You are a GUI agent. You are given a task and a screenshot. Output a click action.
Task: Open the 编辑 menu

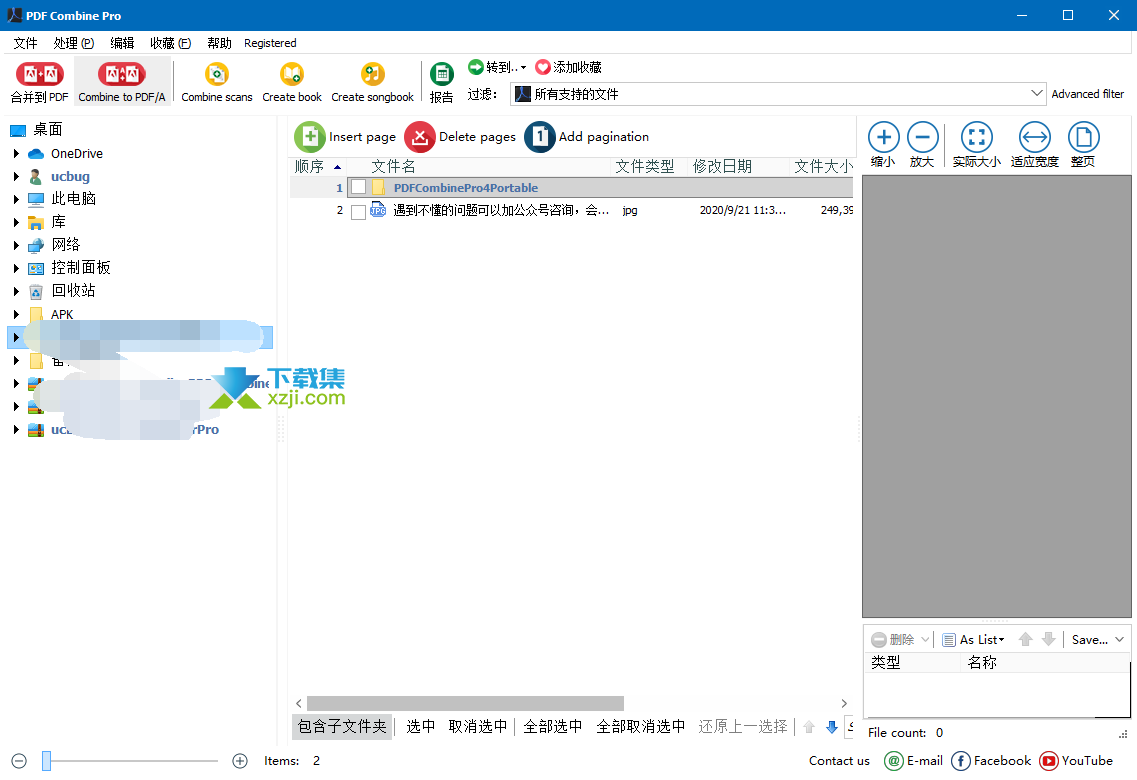pyautogui.click(x=123, y=43)
